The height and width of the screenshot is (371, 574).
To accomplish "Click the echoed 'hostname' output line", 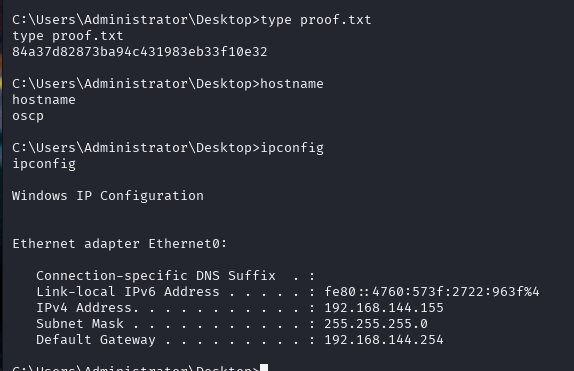I will 44,100.
